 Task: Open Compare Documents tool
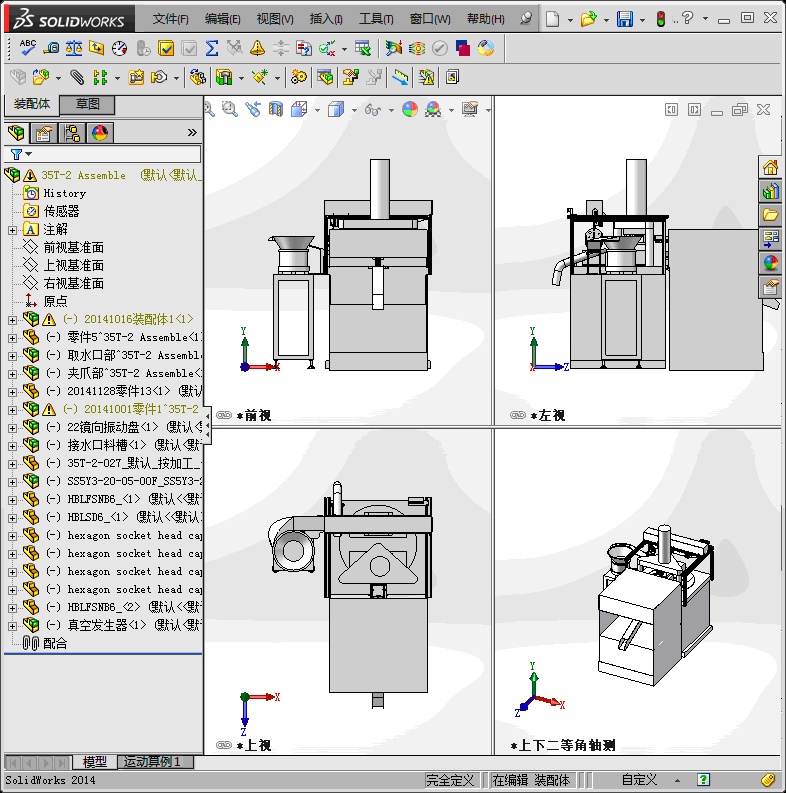(x=303, y=48)
